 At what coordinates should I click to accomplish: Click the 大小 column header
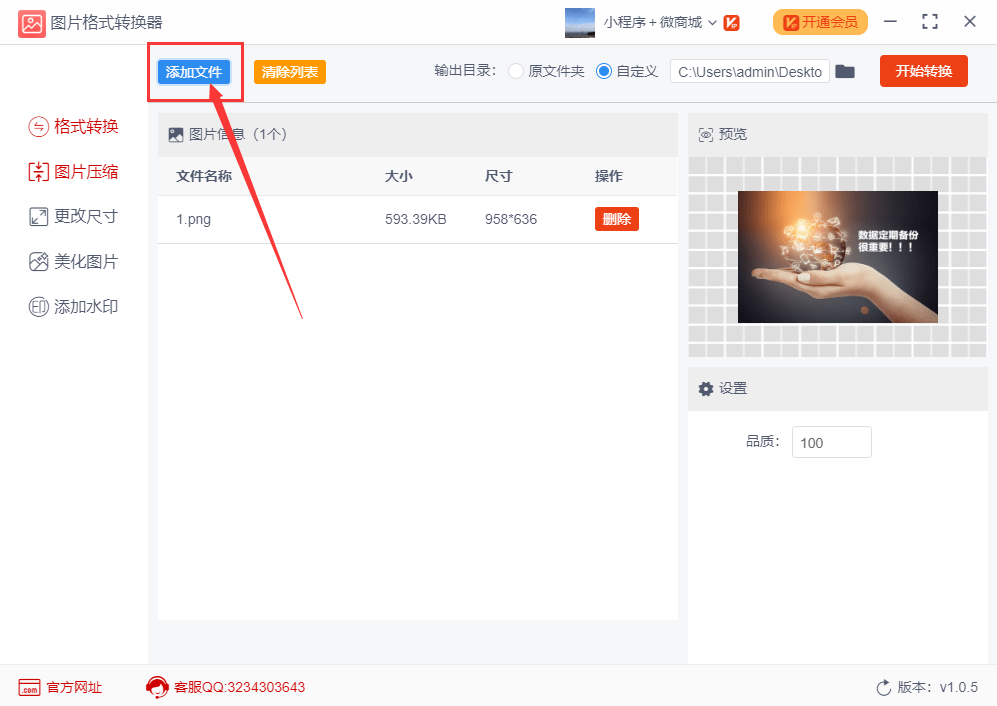point(399,176)
